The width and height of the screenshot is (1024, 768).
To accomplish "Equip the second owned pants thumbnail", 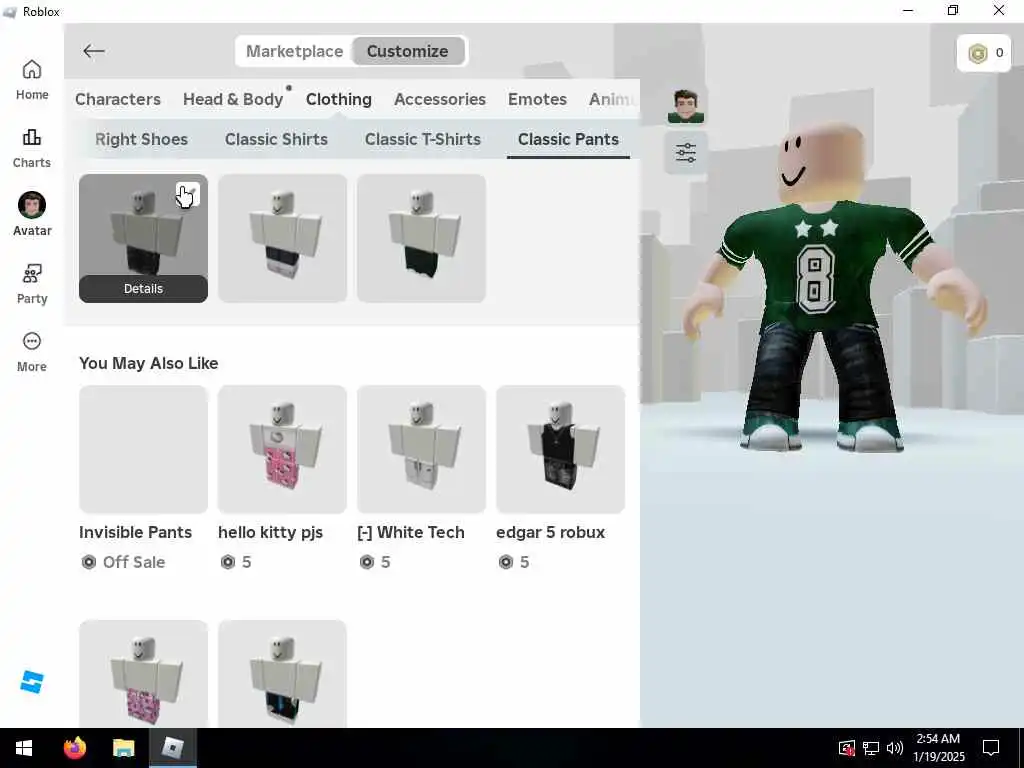I will (x=282, y=238).
